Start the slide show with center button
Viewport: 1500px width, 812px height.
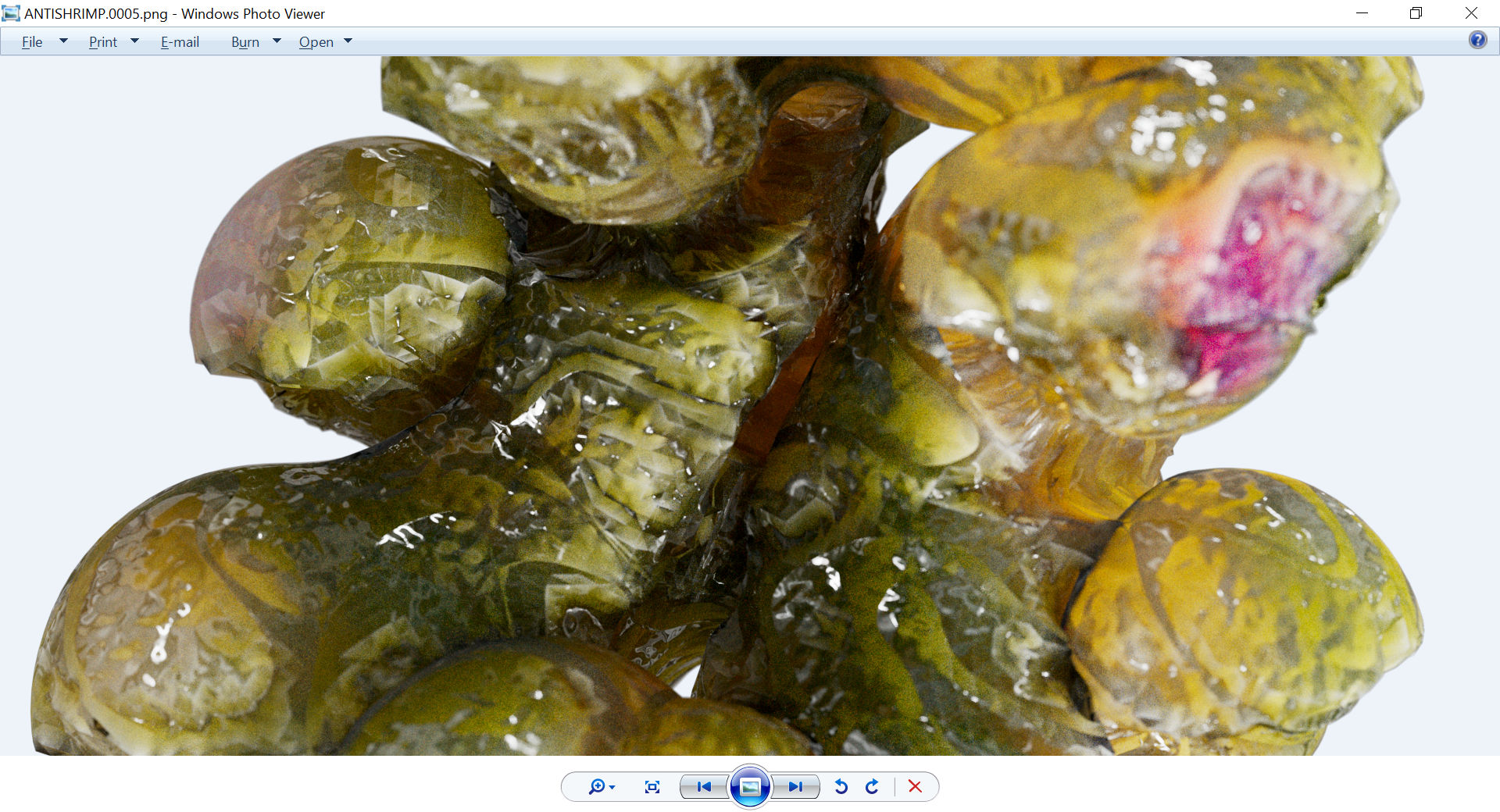[750, 787]
